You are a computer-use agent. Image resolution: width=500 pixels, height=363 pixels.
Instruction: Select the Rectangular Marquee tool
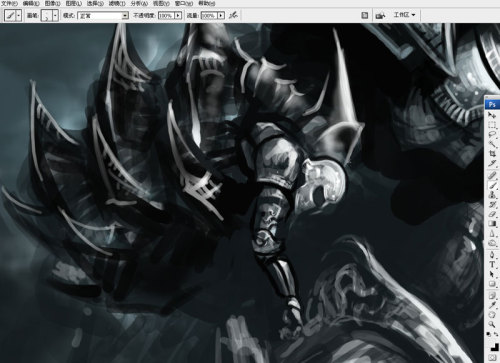pyautogui.click(x=492, y=125)
